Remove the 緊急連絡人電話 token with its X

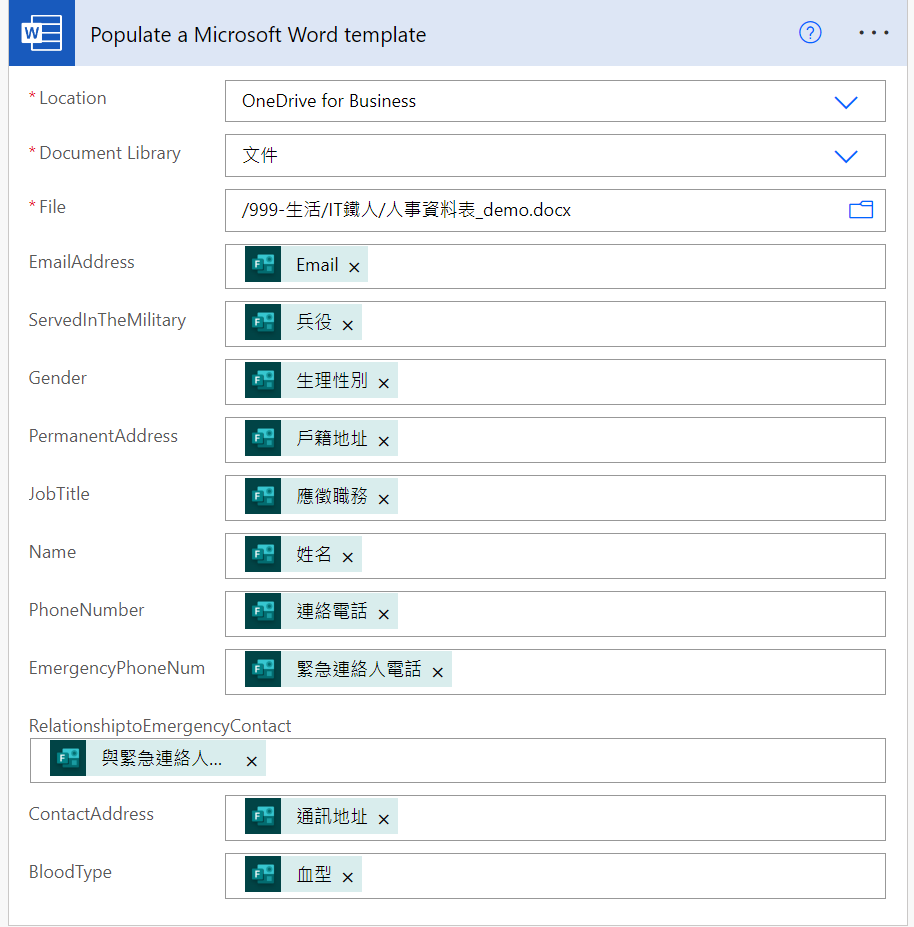(437, 673)
